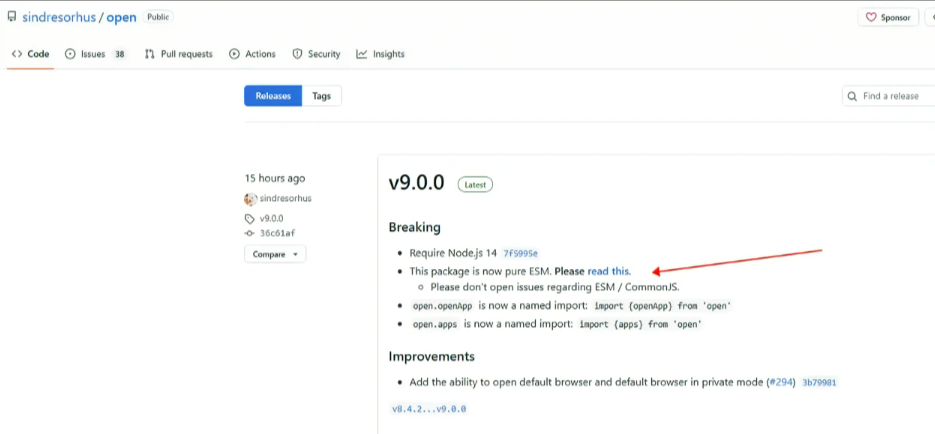Switch to the Tags view

[x=321, y=96]
